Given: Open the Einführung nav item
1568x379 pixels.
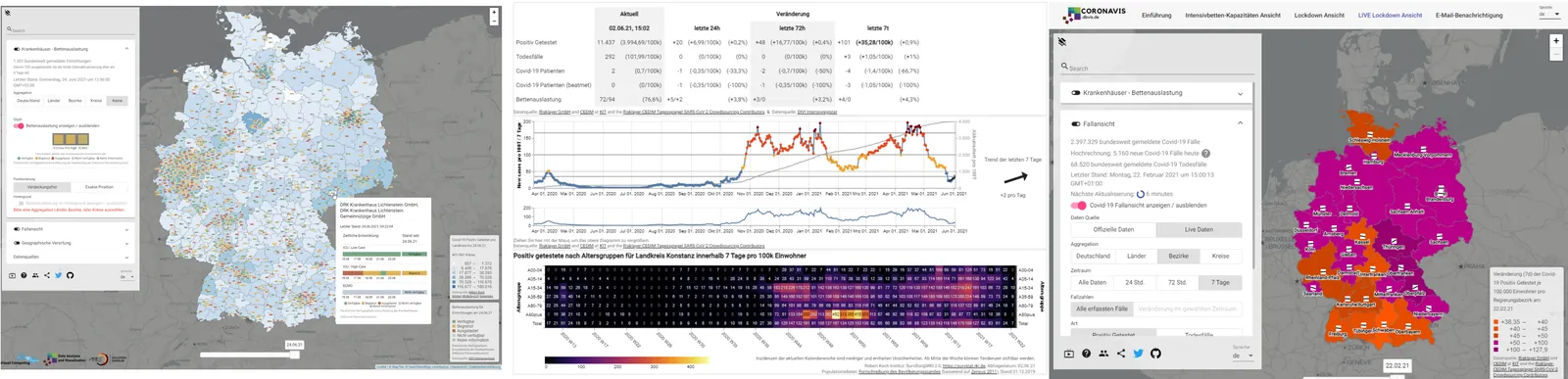Looking at the screenshot, I should (x=1156, y=15).
